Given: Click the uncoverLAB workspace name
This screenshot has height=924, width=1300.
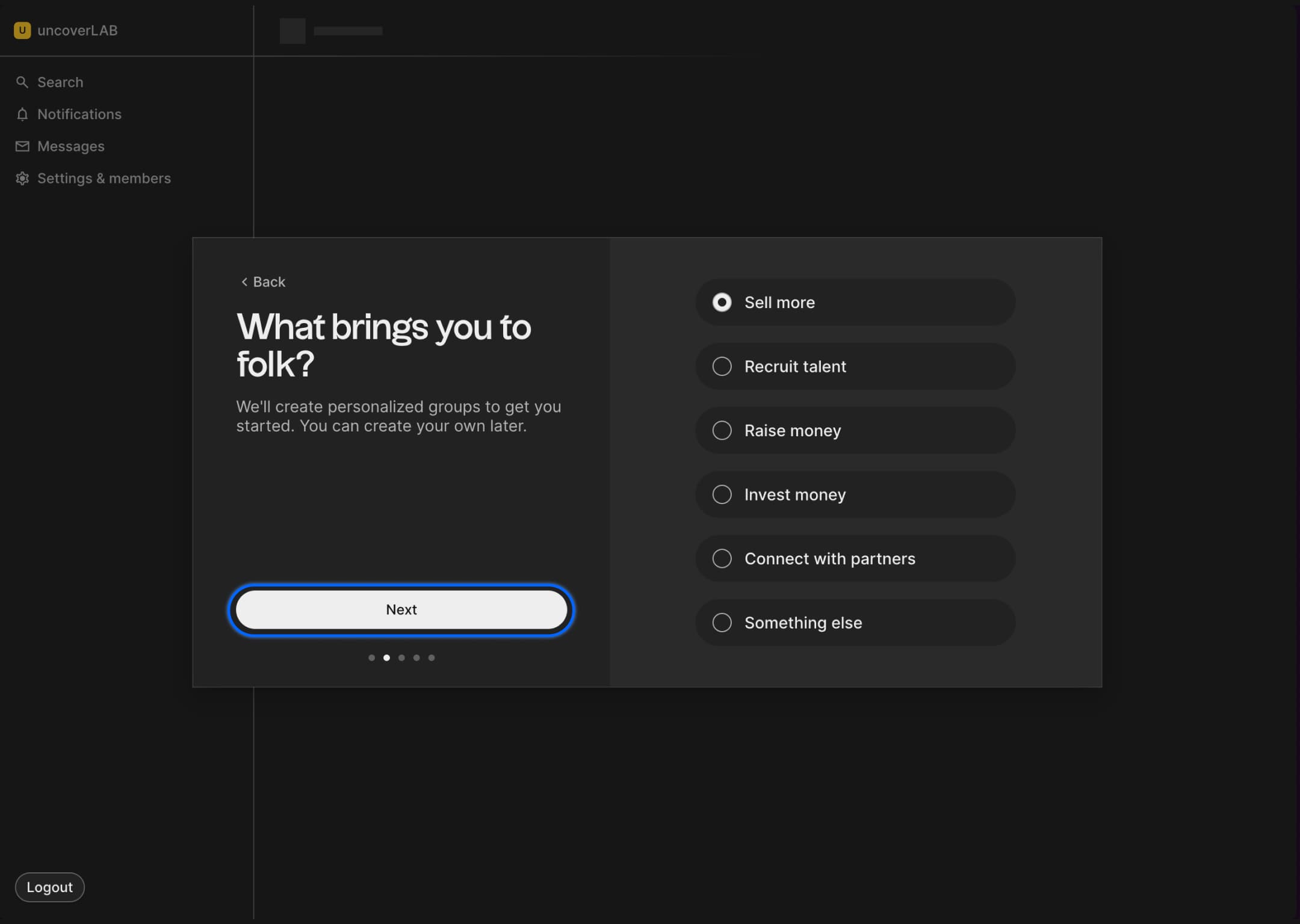Looking at the screenshot, I should [x=78, y=30].
